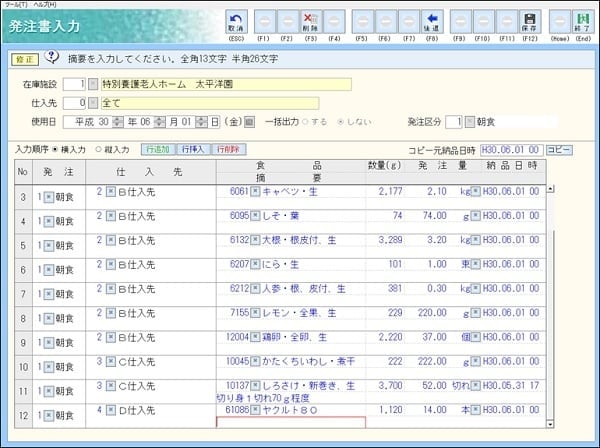Click 発注量 value 220.00 in レモン row
600x448 pixels.
(432, 313)
